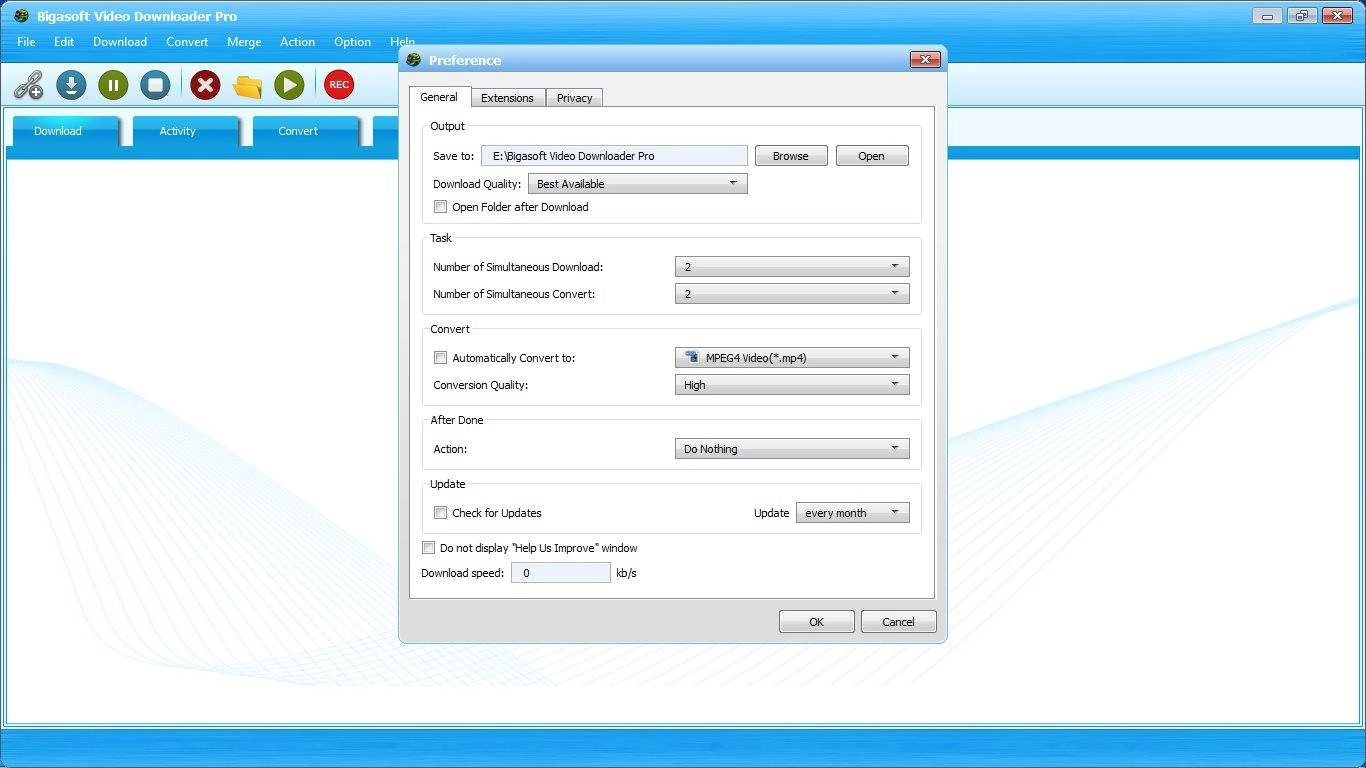This screenshot has height=768, width=1366.
Task: Click the Save to path field
Action: [x=614, y=156]
